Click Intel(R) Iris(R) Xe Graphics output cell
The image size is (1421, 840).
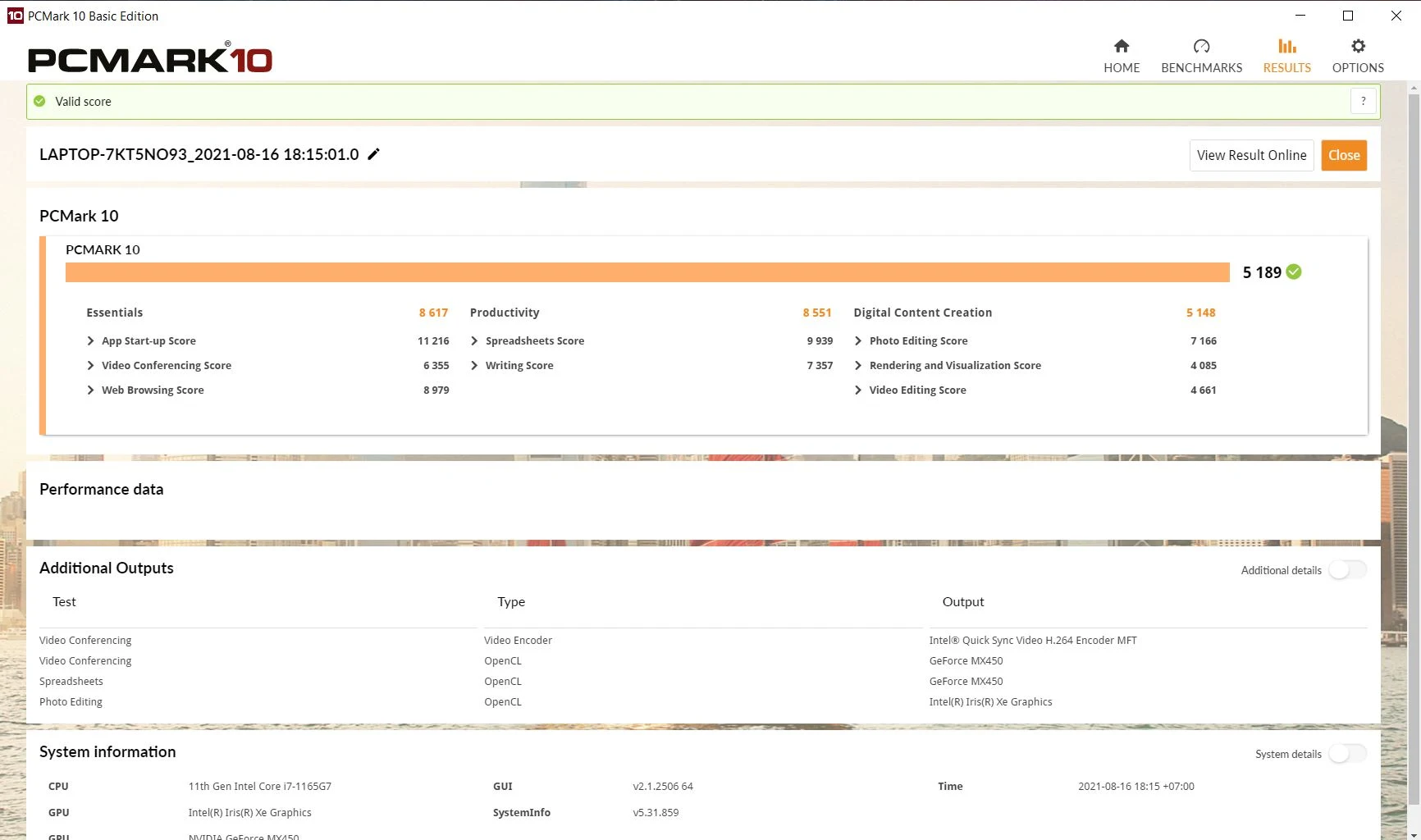pyautogui.click(x=990, y=701)
